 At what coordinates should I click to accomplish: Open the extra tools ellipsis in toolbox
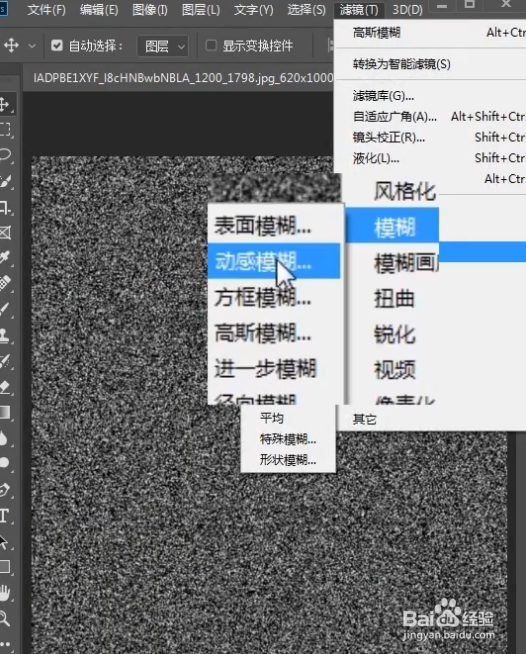click(5, 644)
